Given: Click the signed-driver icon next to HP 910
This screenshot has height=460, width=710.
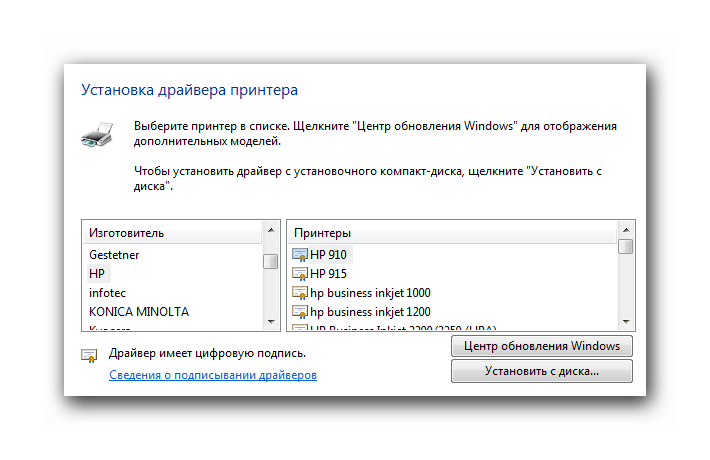Looking at the screenshot, I should pos(300,255).
